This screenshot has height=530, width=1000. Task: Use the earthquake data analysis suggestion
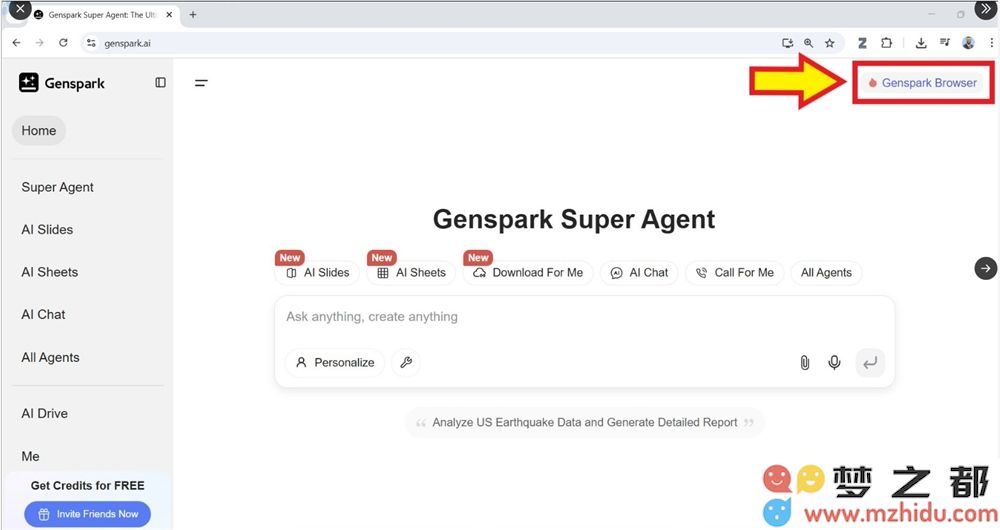(x=585, y=422)
